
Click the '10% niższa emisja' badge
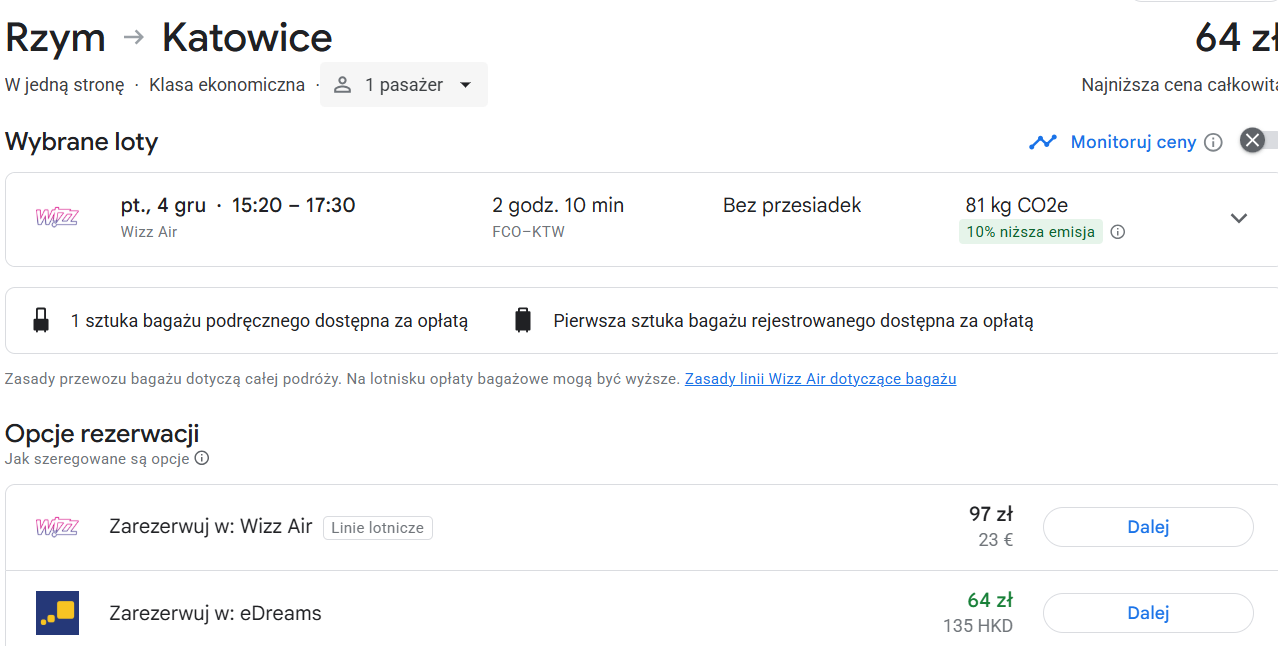coord(1031,232)
